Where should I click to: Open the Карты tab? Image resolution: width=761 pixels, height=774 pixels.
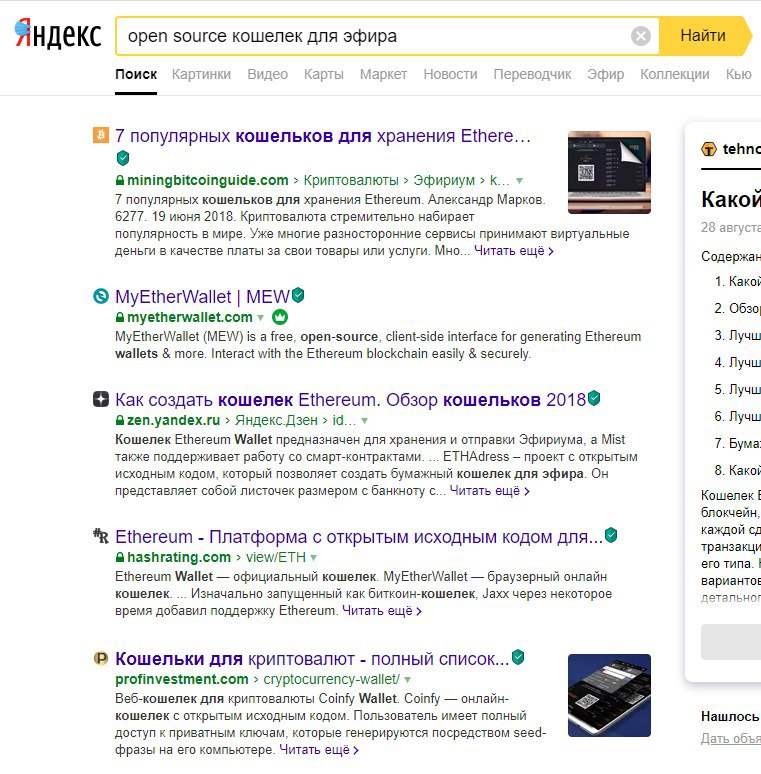(x=324, y=74)
